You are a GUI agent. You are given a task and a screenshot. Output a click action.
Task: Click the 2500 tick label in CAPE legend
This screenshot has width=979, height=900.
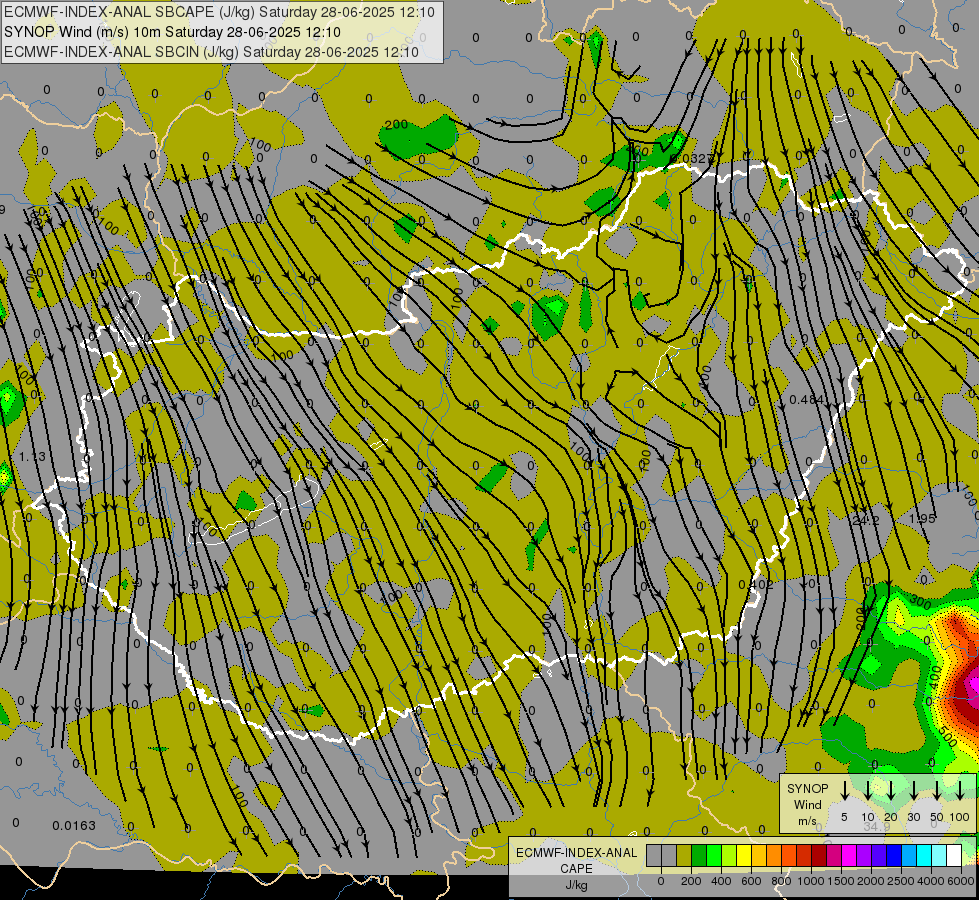[x=901, y=881]
